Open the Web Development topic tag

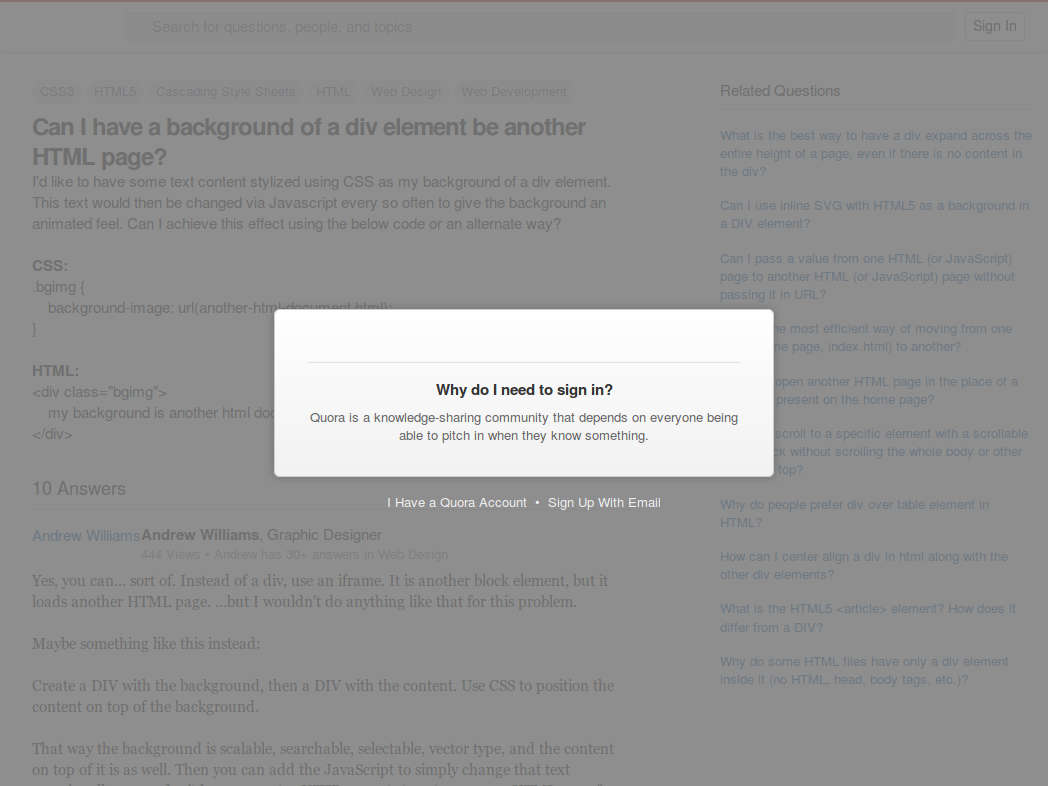pyautogui.click(x=514, y=92)
